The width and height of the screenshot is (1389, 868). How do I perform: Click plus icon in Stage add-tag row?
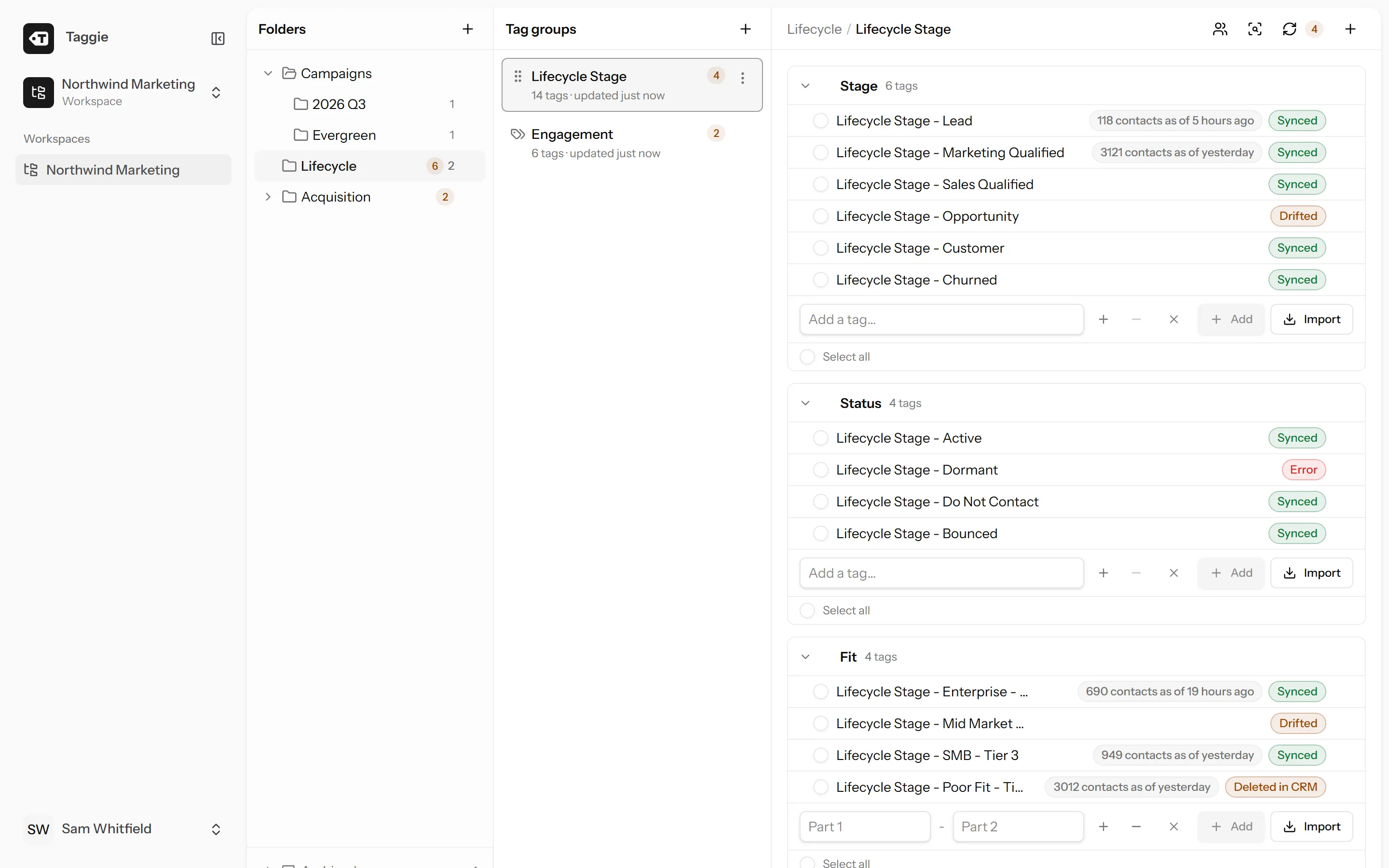tap(1103, 319)
